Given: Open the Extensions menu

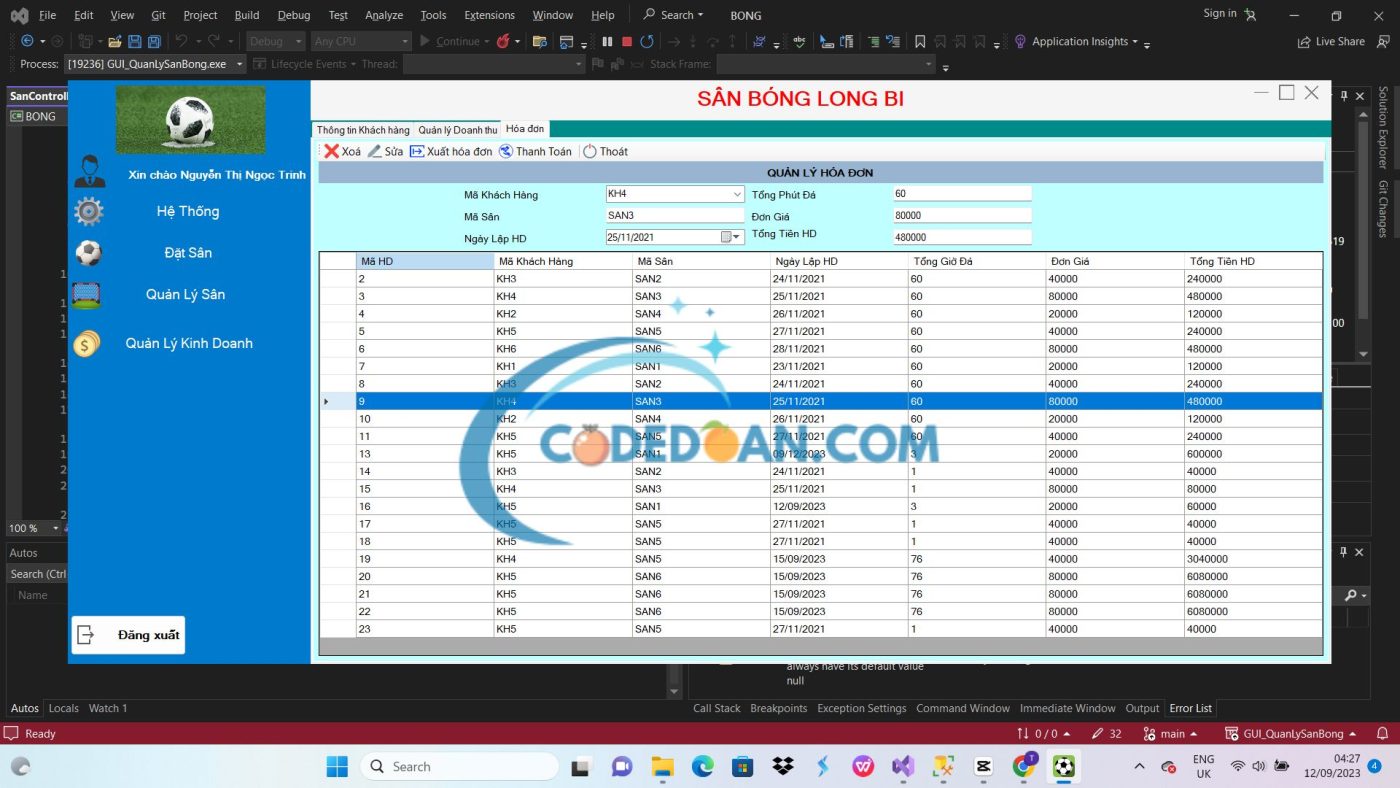Looking at the screenshot, I should tap(490, 15).
